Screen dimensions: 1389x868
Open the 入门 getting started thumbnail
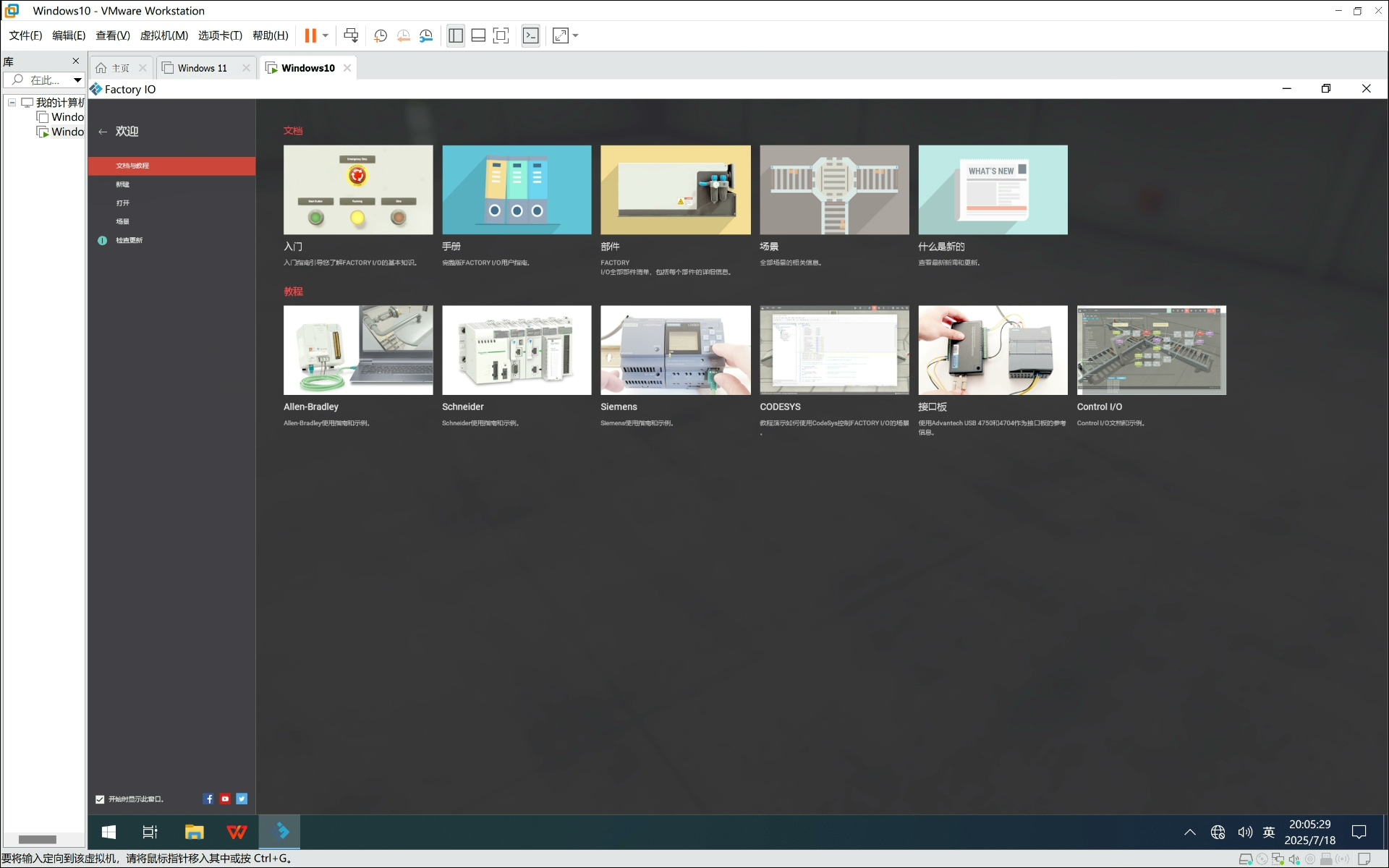pos(358,190)
